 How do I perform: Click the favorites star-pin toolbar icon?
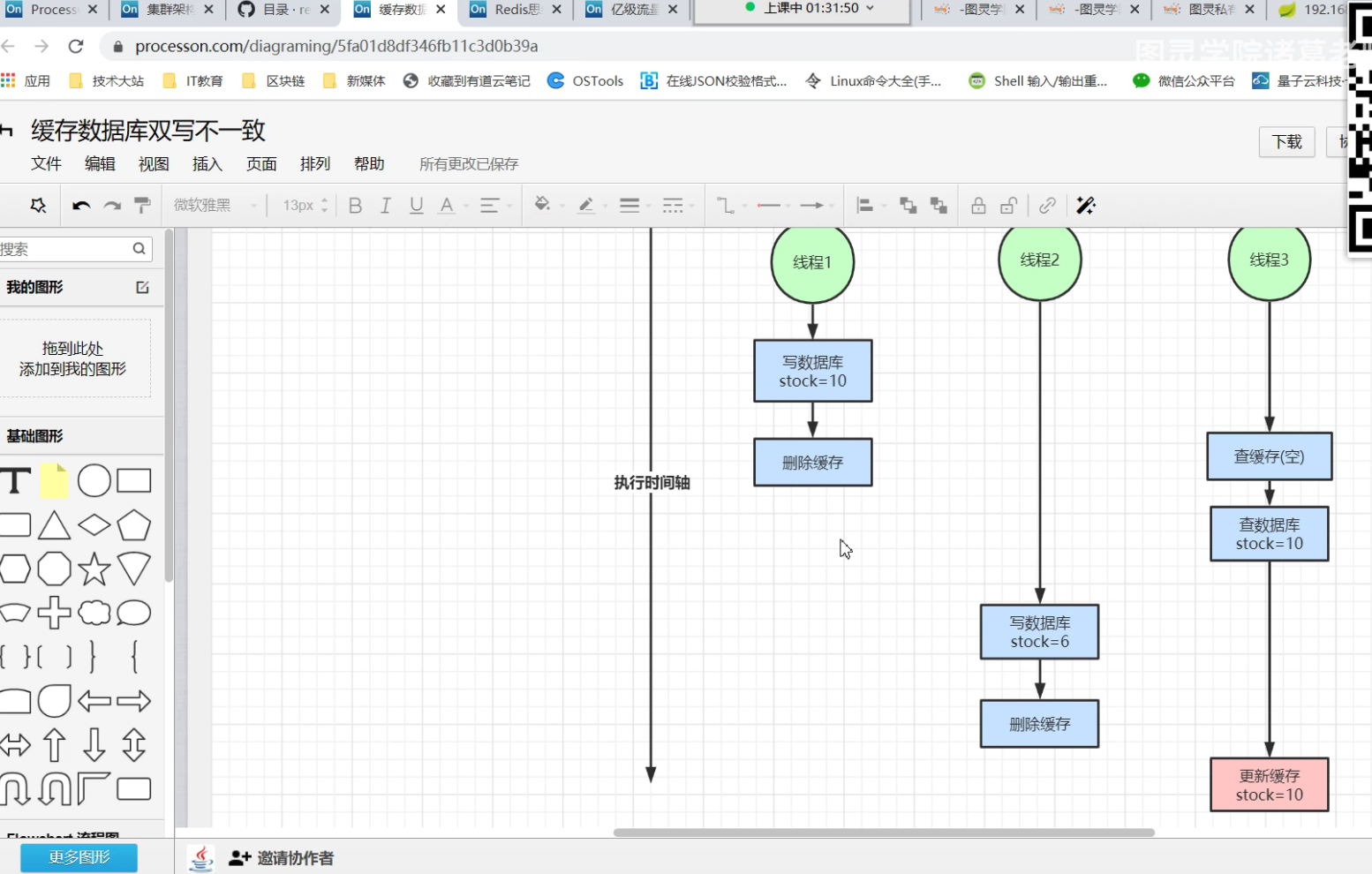pyautogui.click(x=38, y=206)
